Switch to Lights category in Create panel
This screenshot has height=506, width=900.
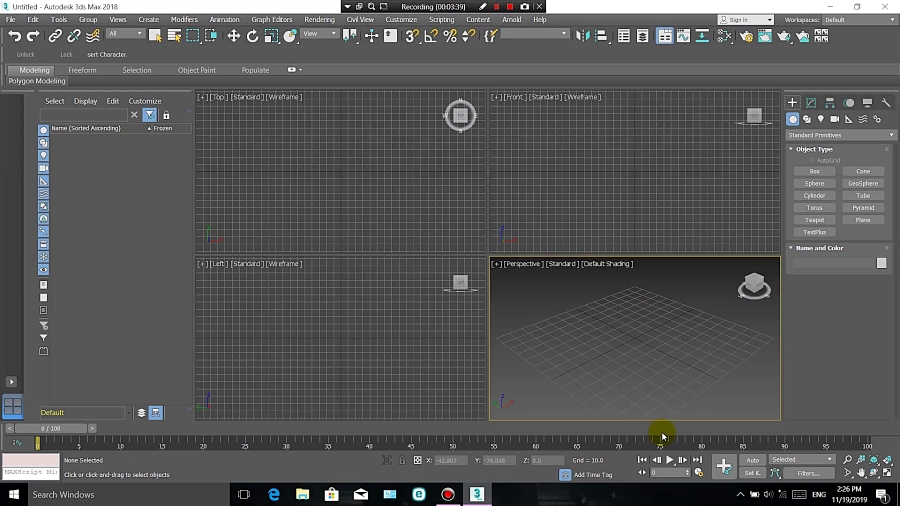click(821, 119)
